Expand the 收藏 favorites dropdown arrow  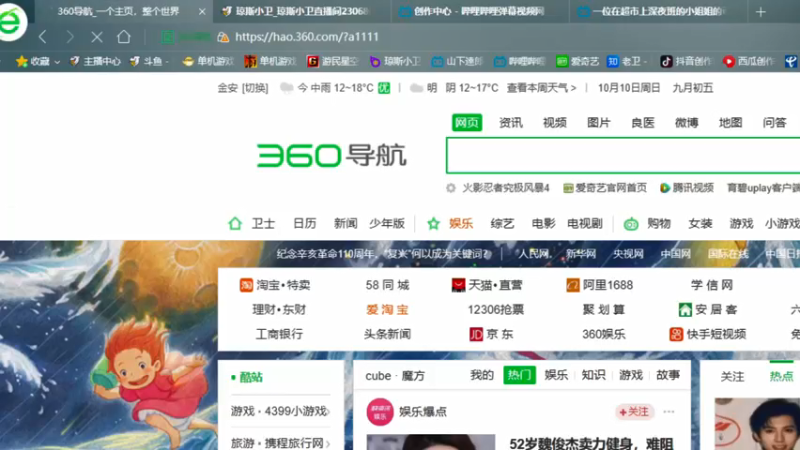click(57, 62)
